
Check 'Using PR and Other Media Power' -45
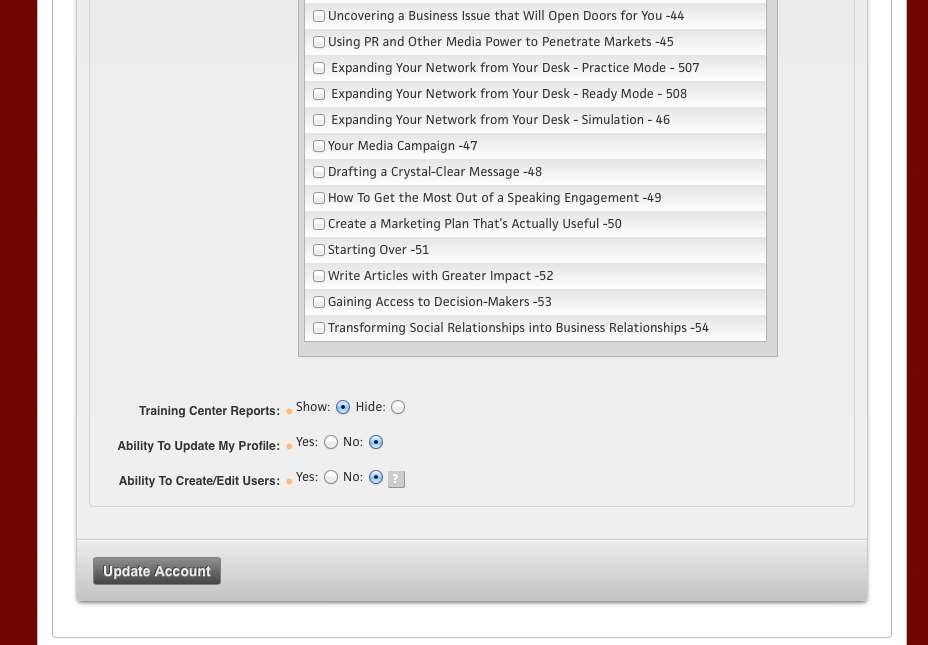click(x=319, y=42)
